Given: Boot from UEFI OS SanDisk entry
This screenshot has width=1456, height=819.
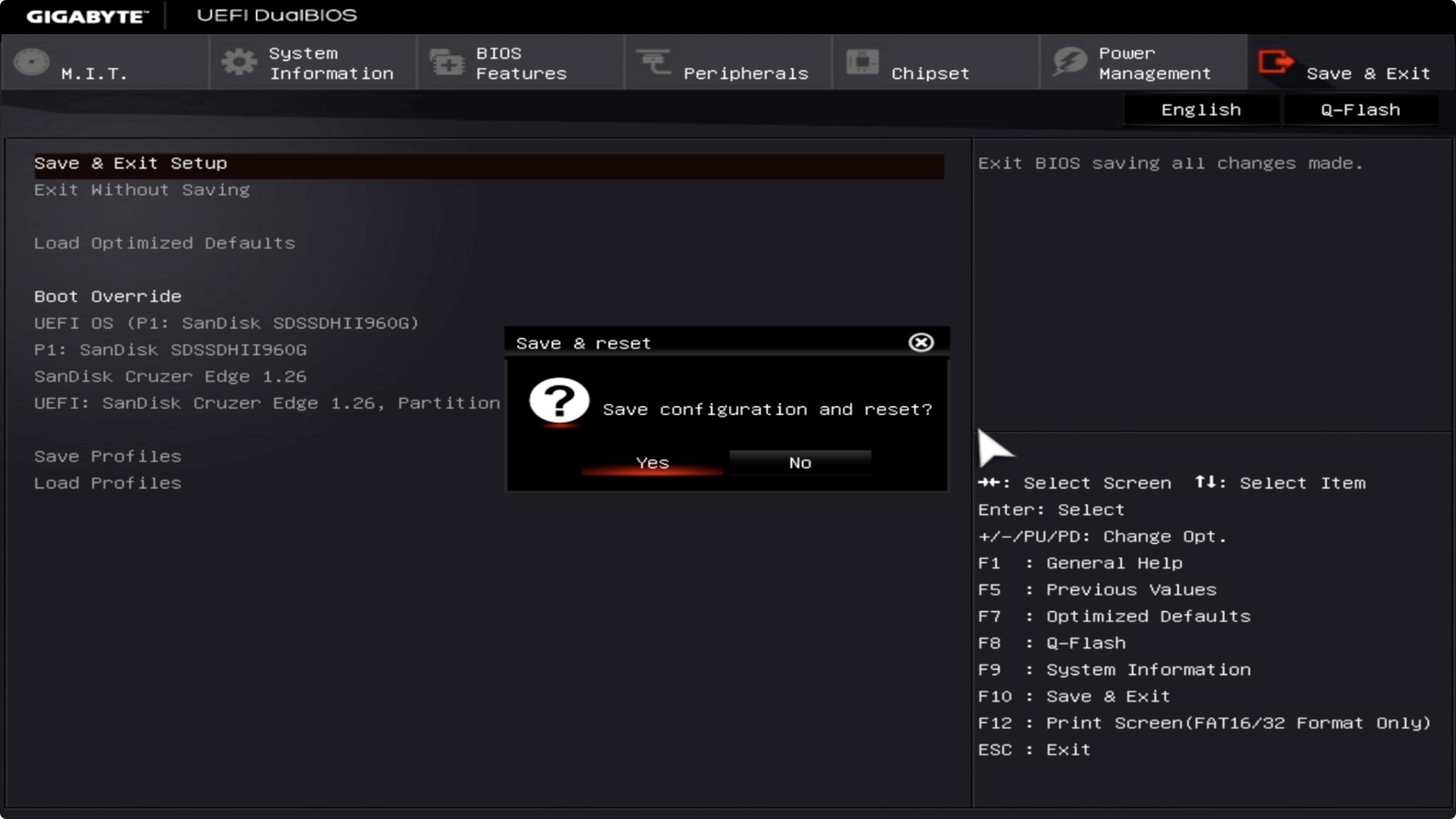Looking at the screenshot, I should [227, 323].
